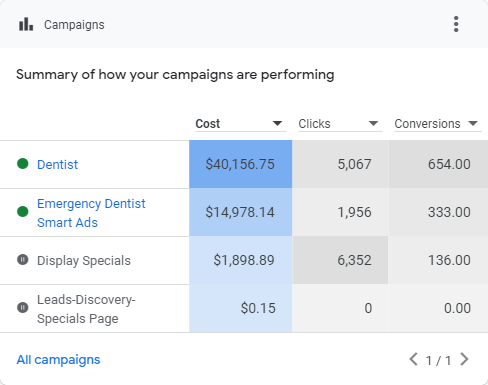Click the Campaigns card title

coord(74,25)
